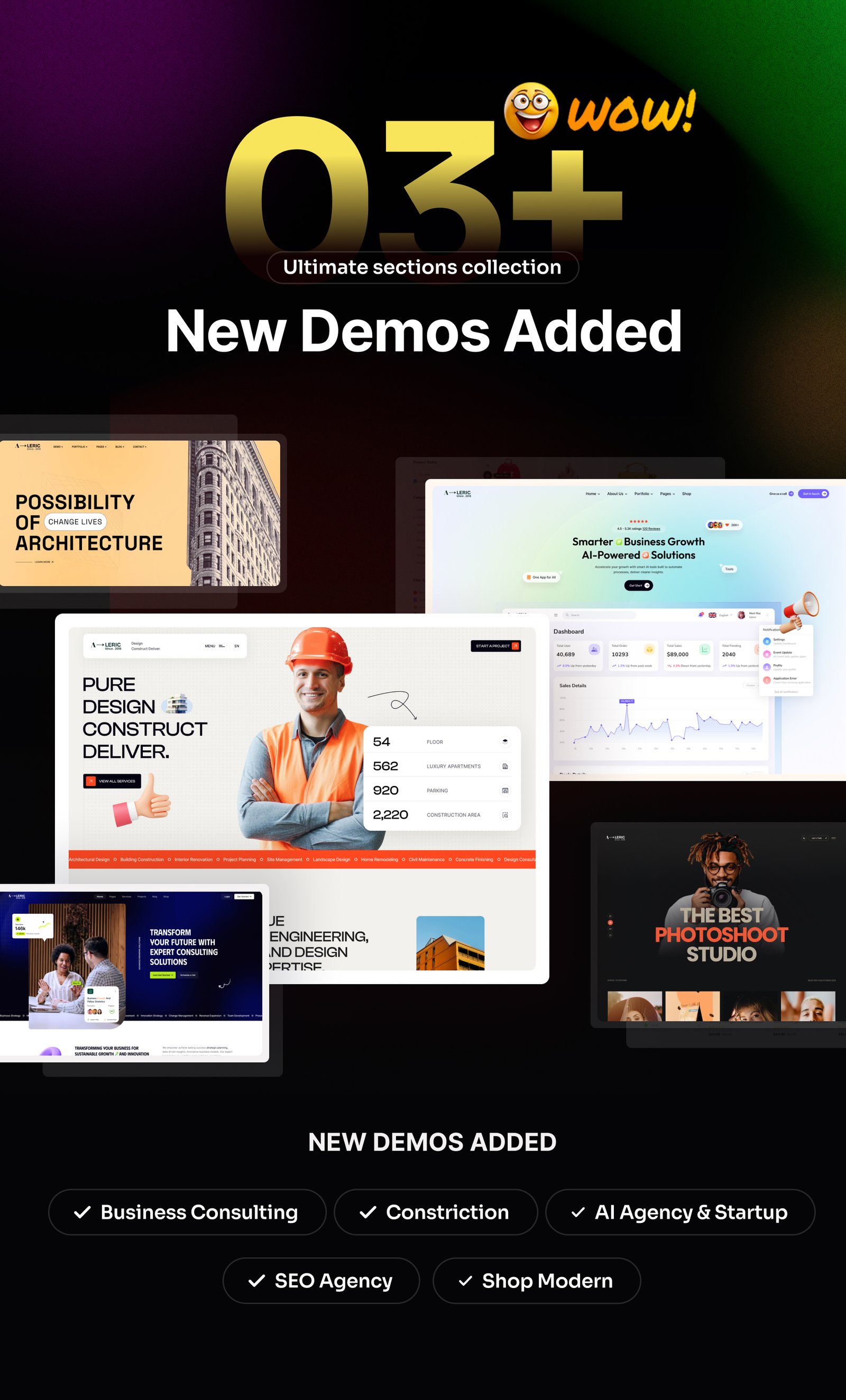Click the UK flag icon in the dashboard
This screenshot has width=846, height=1400.
click(x=712, y=615)
